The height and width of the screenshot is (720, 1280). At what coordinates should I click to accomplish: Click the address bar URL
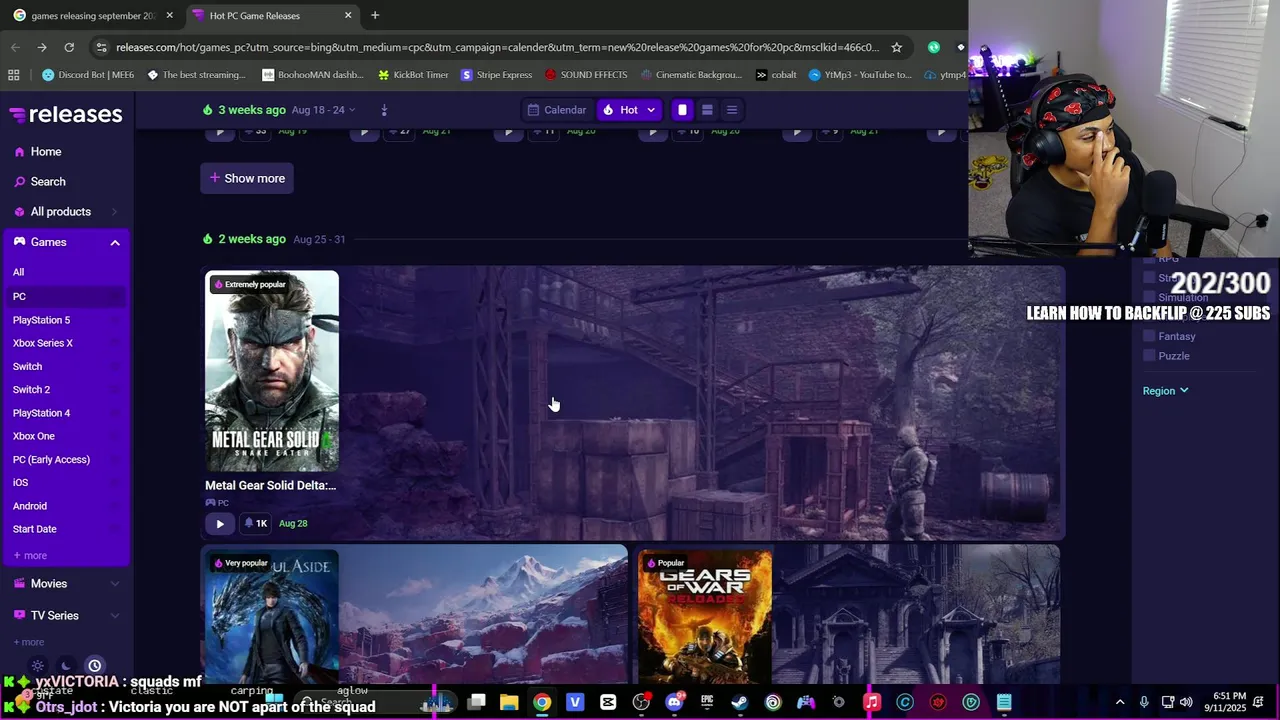[x=497, y=47]
